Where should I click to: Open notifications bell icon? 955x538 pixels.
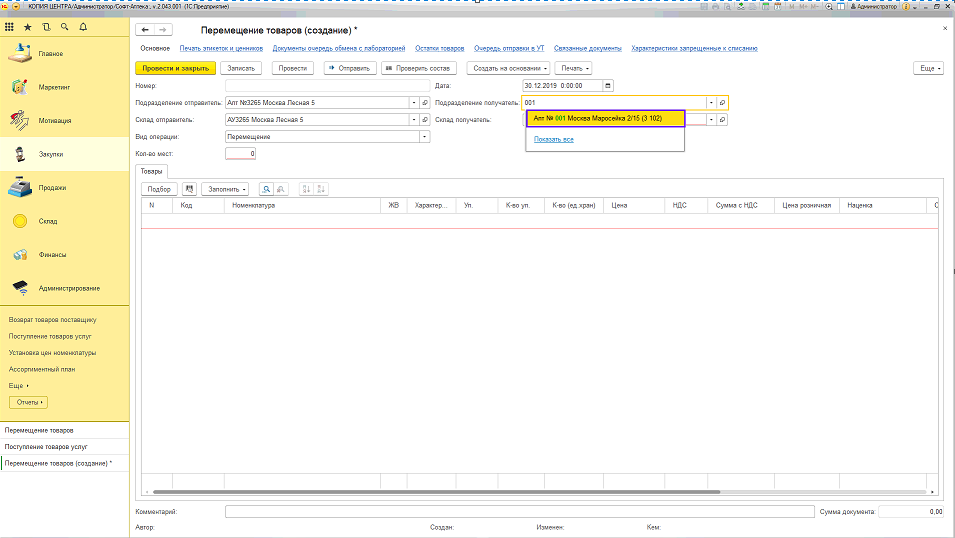click(x=82, y=26)
